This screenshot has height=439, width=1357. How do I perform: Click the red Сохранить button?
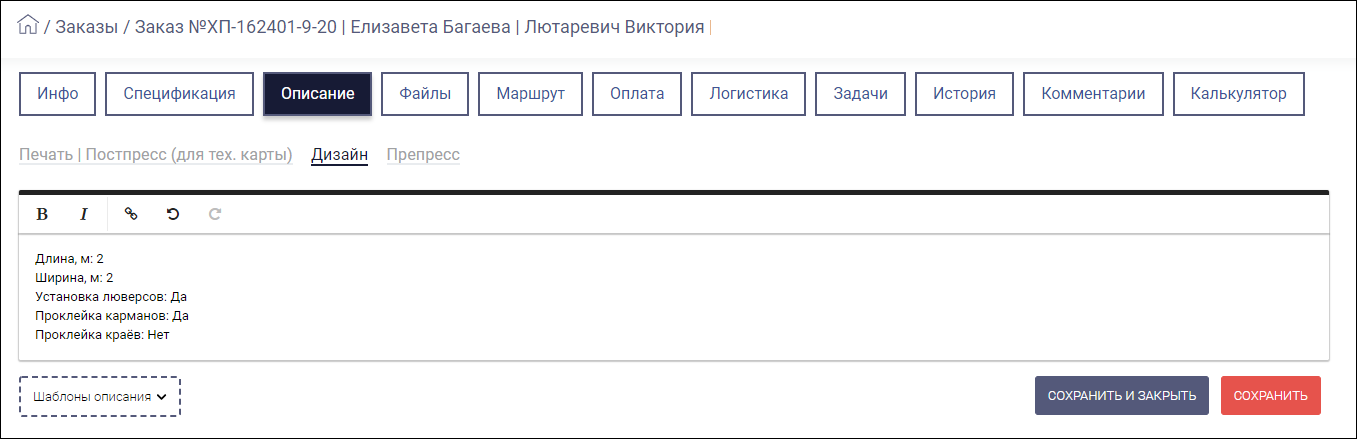click(1271, 395)
